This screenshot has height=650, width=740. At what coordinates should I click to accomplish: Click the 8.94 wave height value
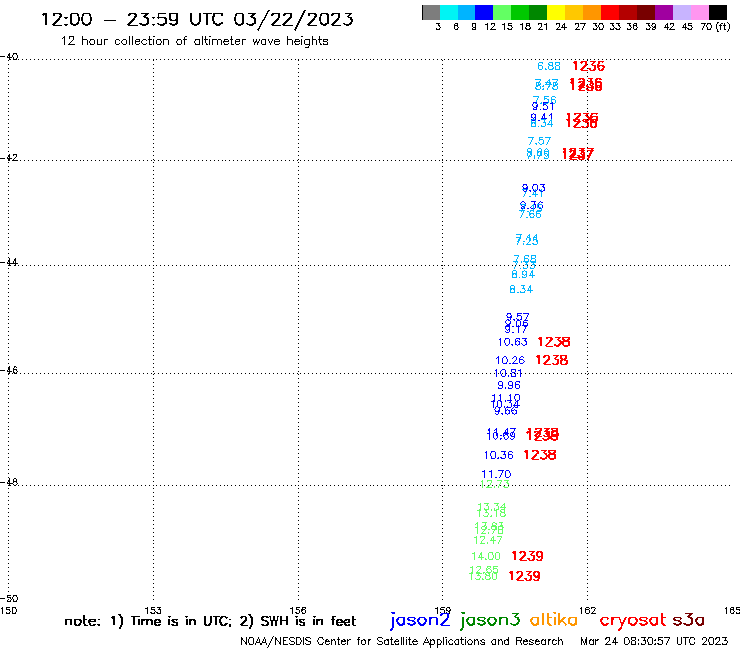click(x=523, y=275)
